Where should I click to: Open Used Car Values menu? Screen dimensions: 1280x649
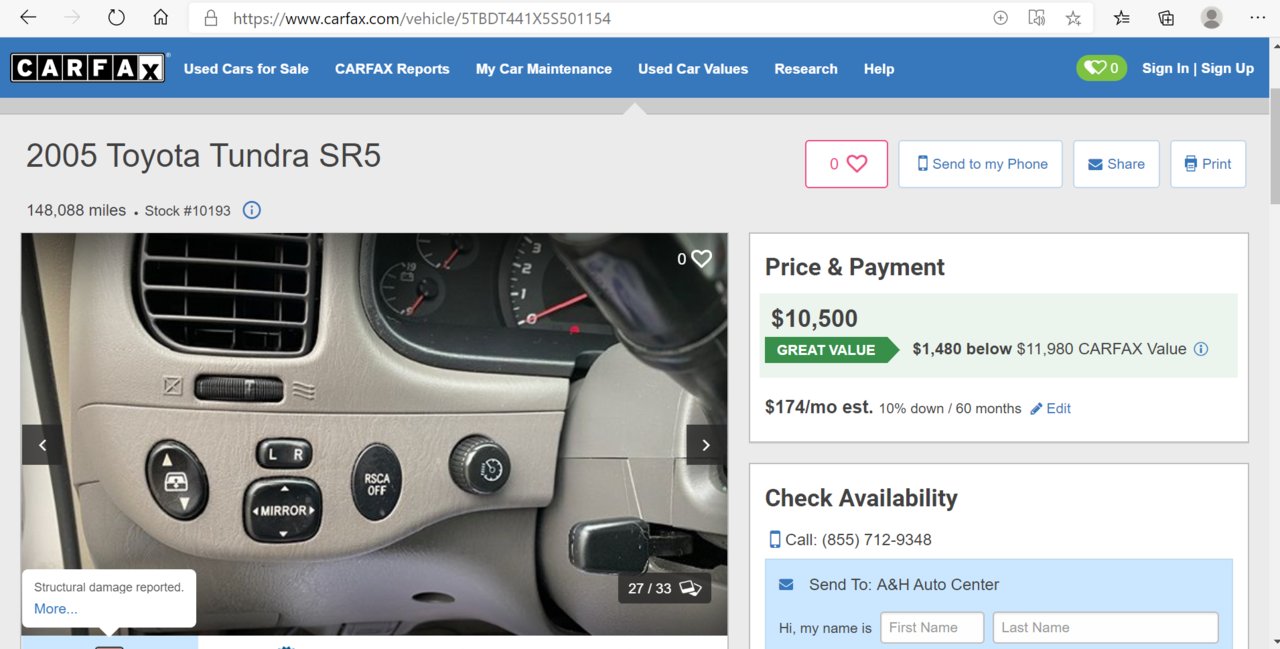[693, 69]
